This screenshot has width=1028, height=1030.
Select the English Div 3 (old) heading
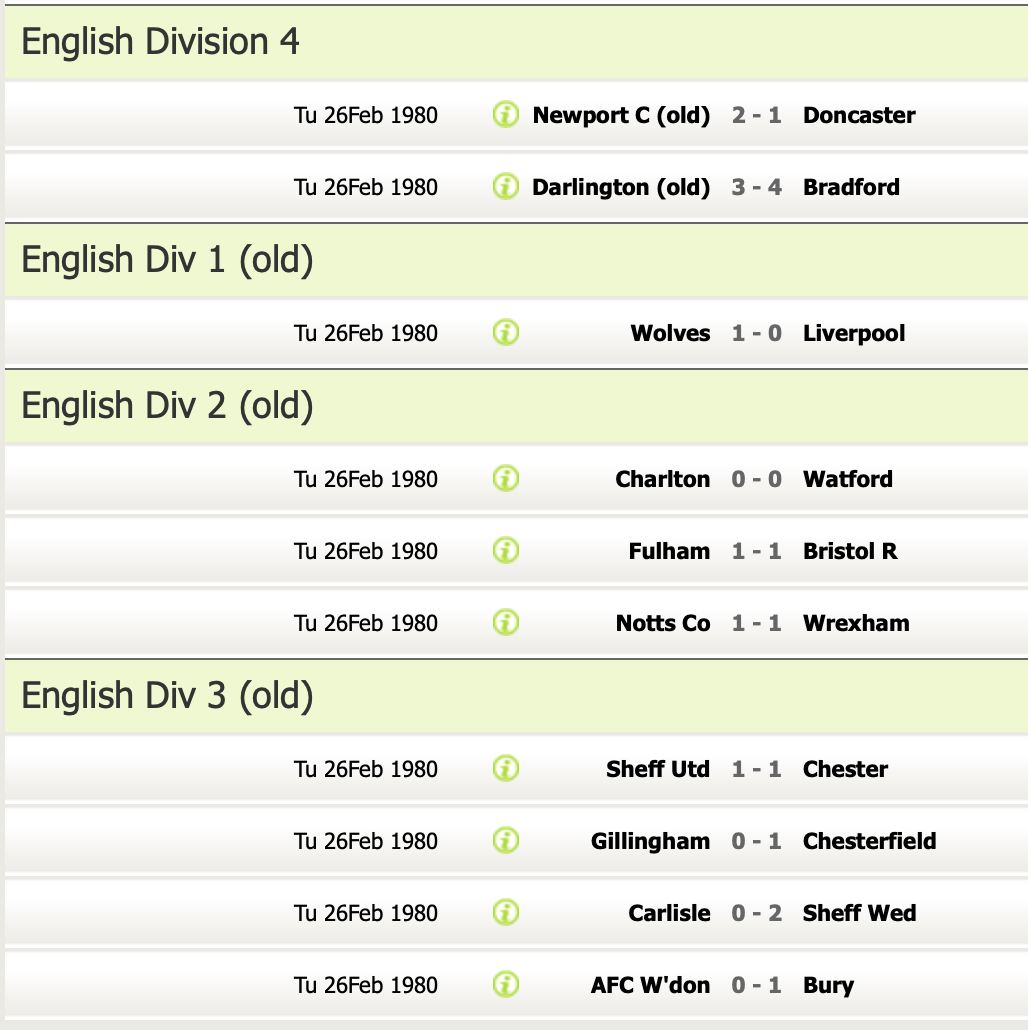click(167, 696)
